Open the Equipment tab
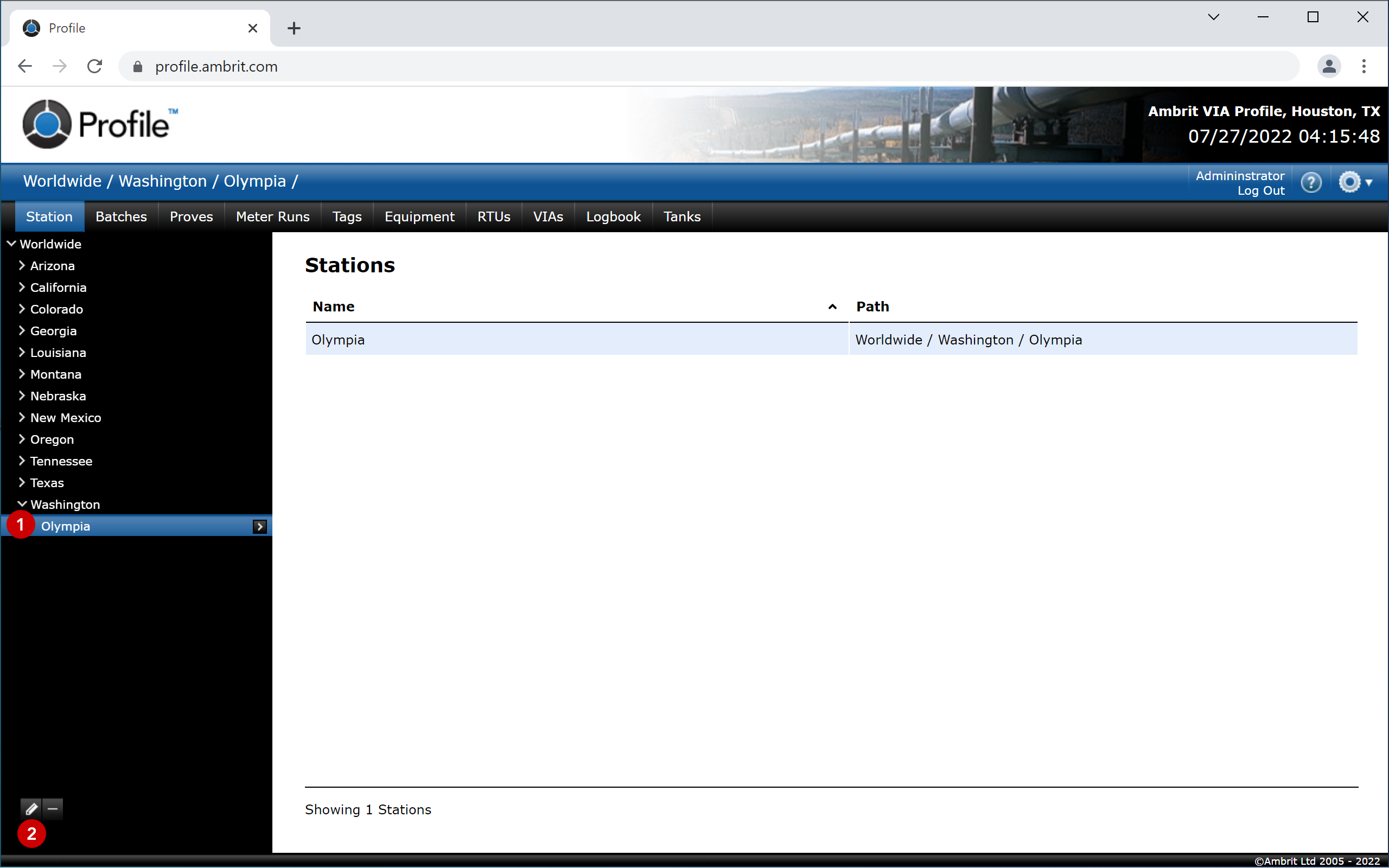The width and height of the screenshot is (1389, 868). pos(419,216)
